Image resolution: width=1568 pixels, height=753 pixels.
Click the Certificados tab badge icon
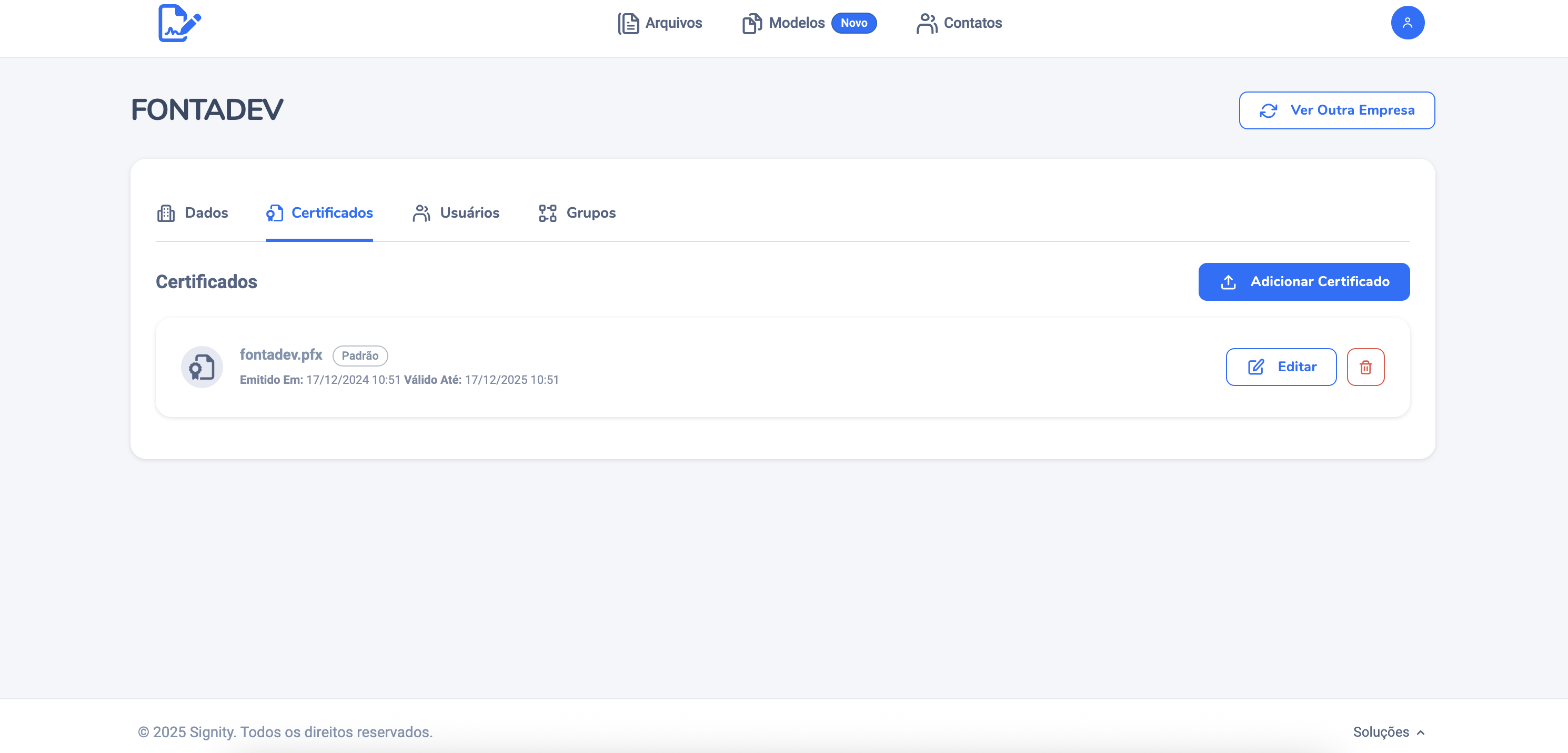[x=275, y=213]
